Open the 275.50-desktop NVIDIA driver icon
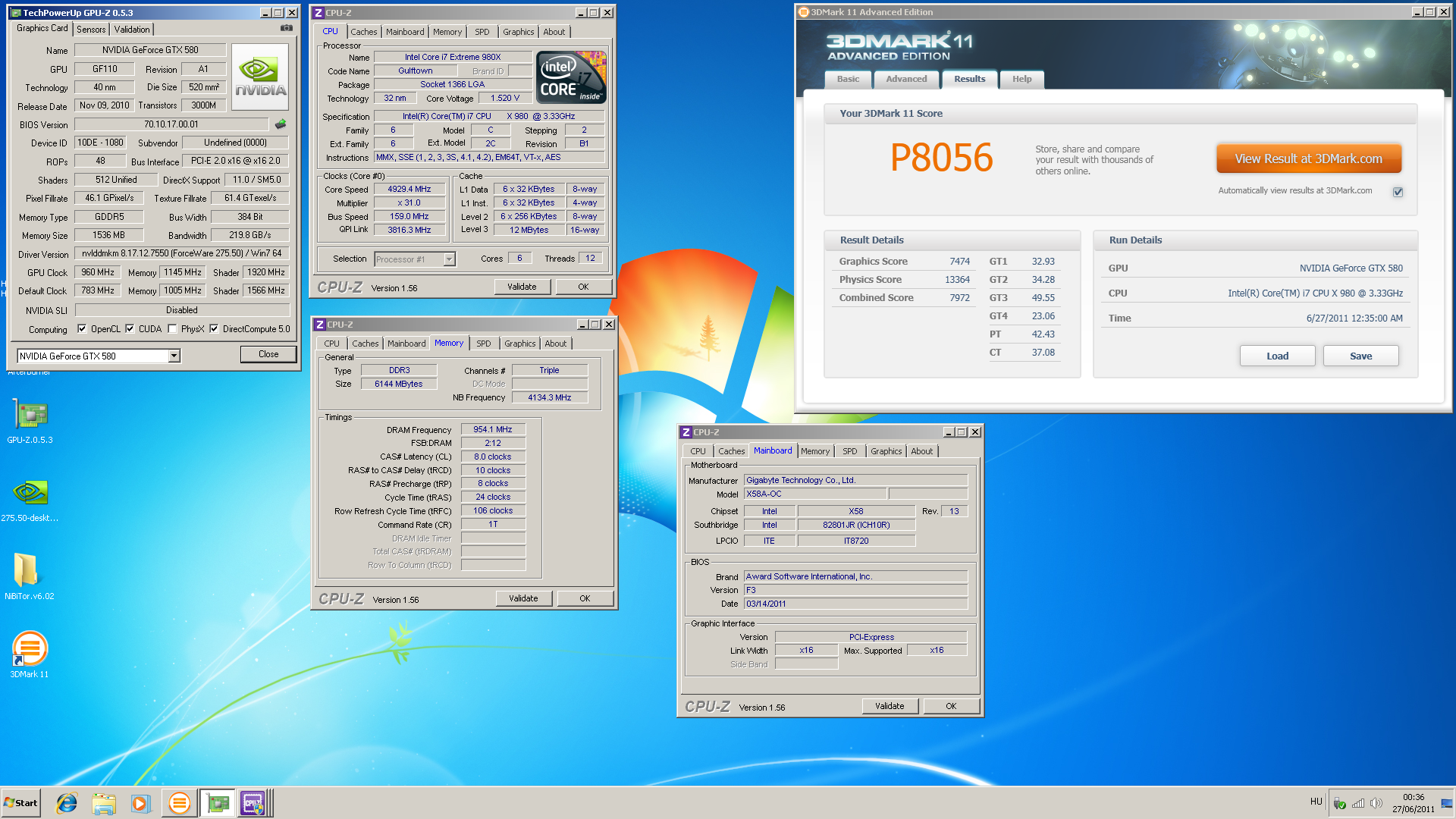 30,500
